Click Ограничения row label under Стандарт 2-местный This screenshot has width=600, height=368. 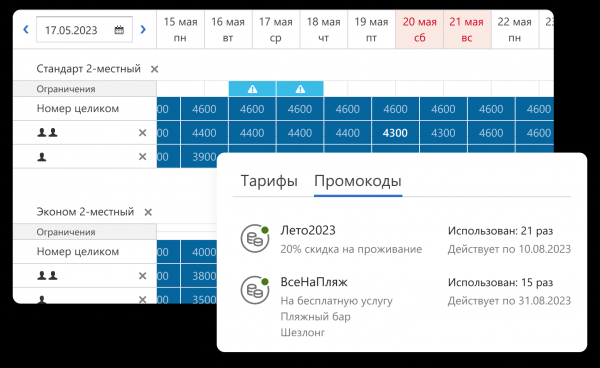[x=66, y=89]
